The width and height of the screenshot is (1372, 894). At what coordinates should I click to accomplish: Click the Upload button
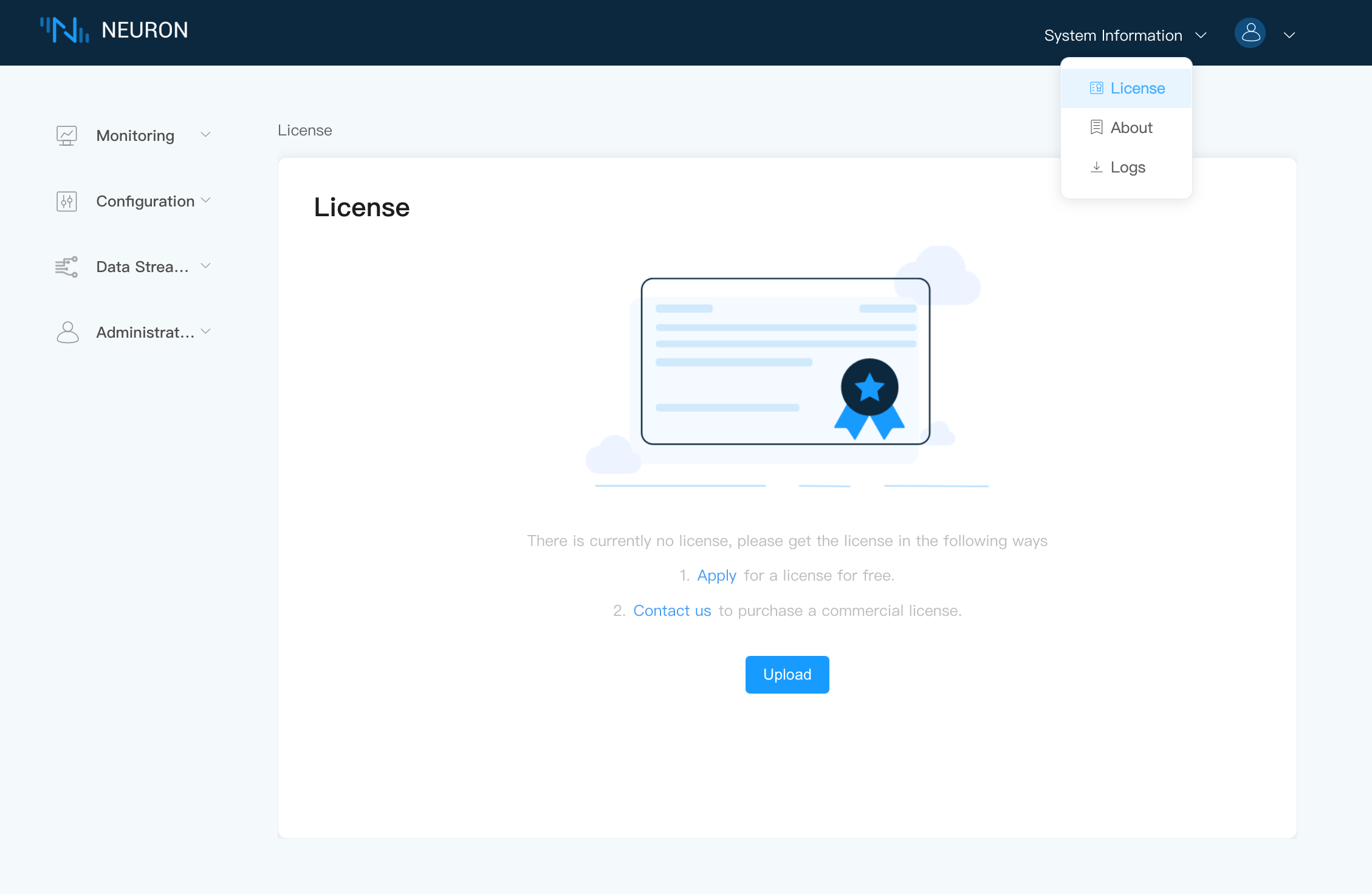click(787, 674)
